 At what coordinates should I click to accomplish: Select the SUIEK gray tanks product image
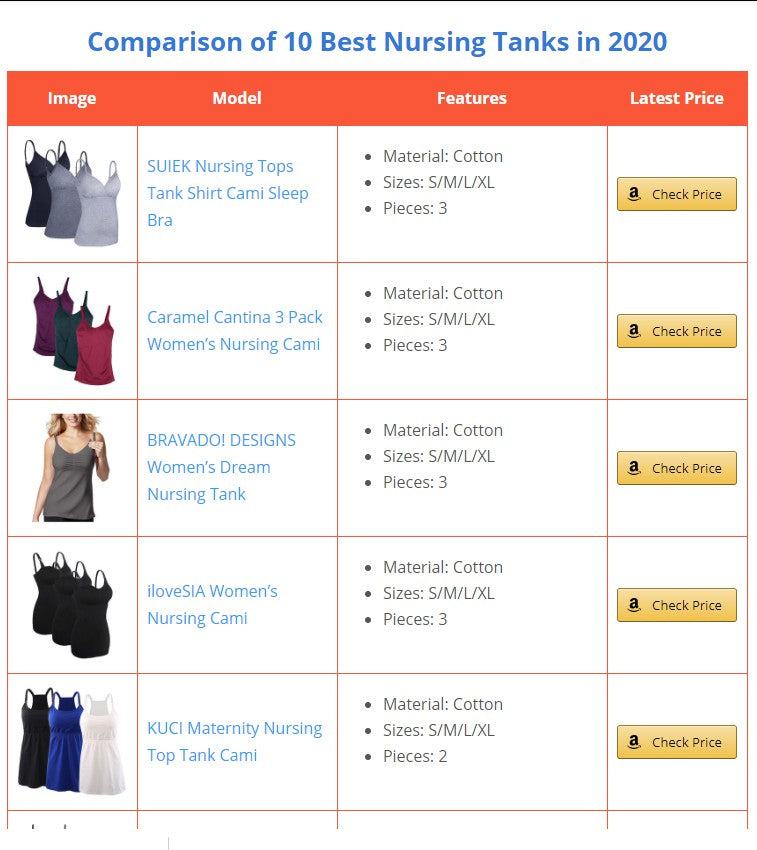(72, 193)
